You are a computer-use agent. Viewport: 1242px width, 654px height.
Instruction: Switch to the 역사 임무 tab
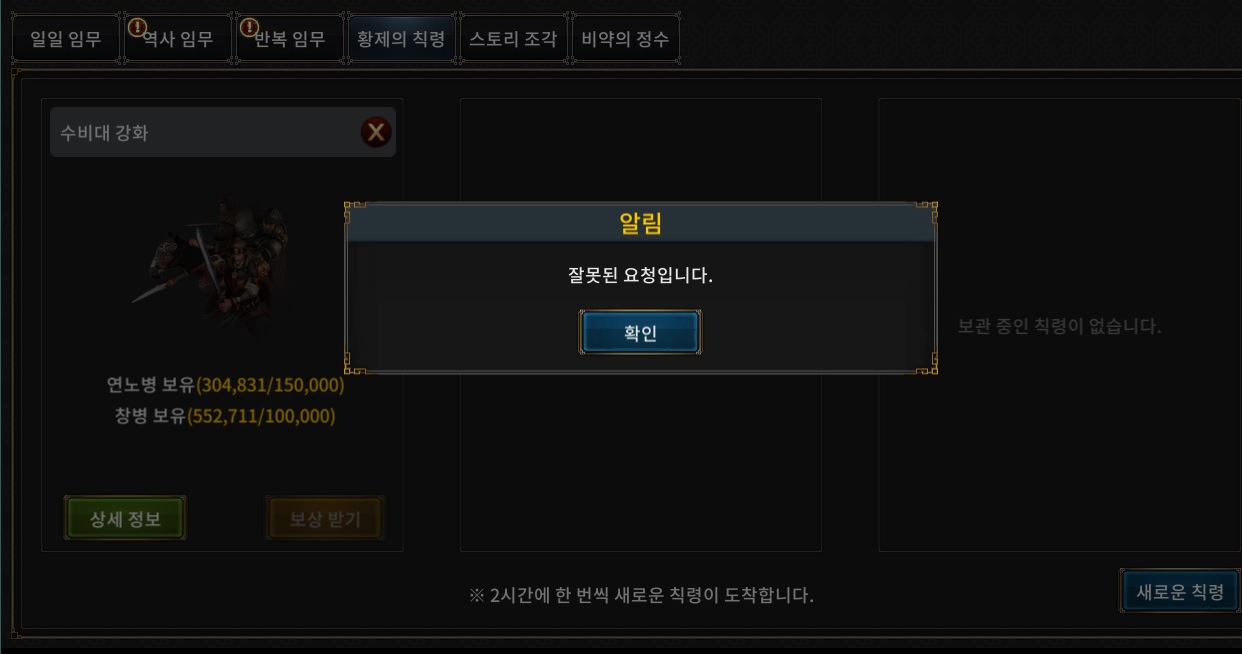click(x=178, y=40)
